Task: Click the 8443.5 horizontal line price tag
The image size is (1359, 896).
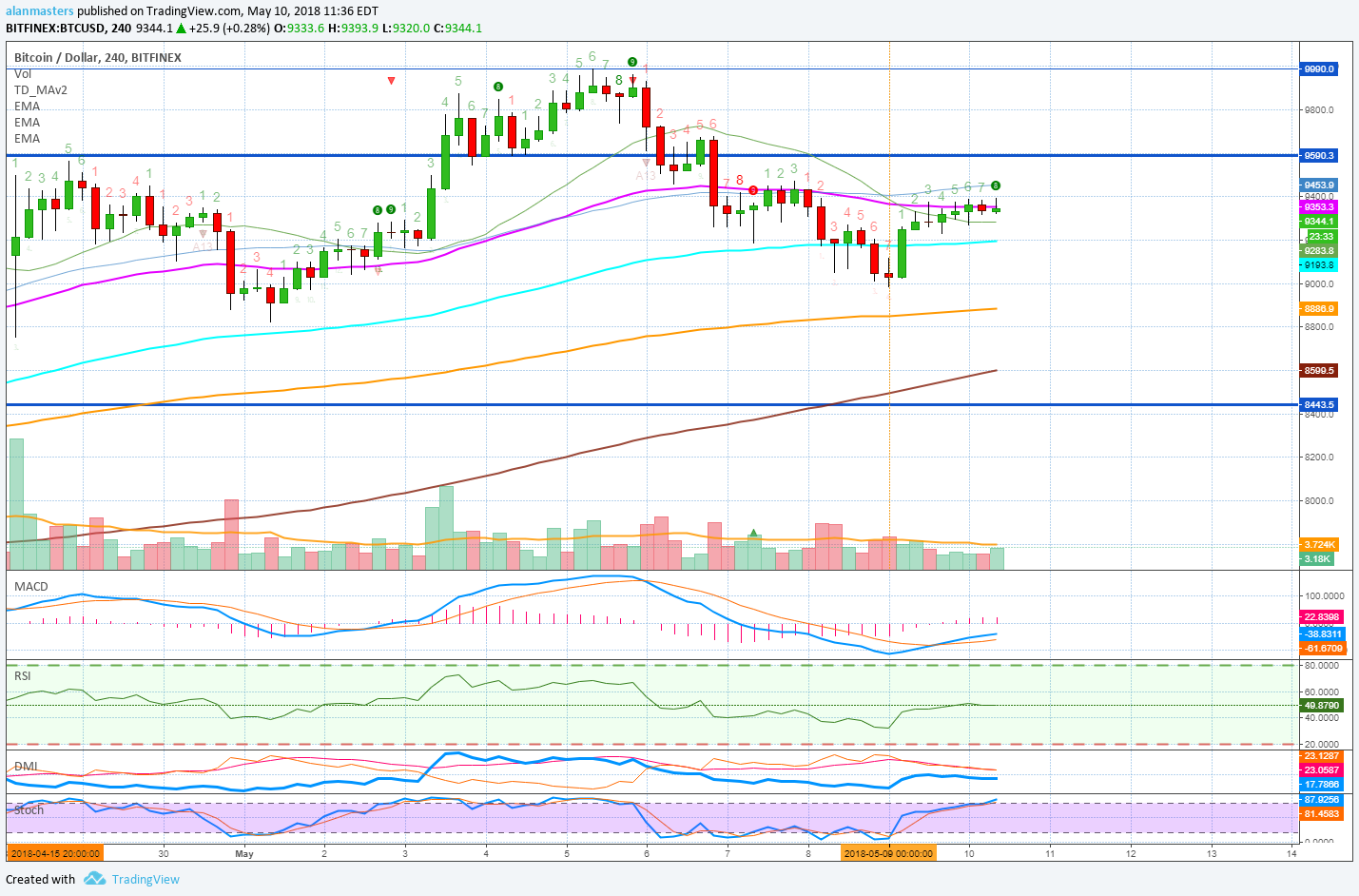Action: tap(1319, 404)
